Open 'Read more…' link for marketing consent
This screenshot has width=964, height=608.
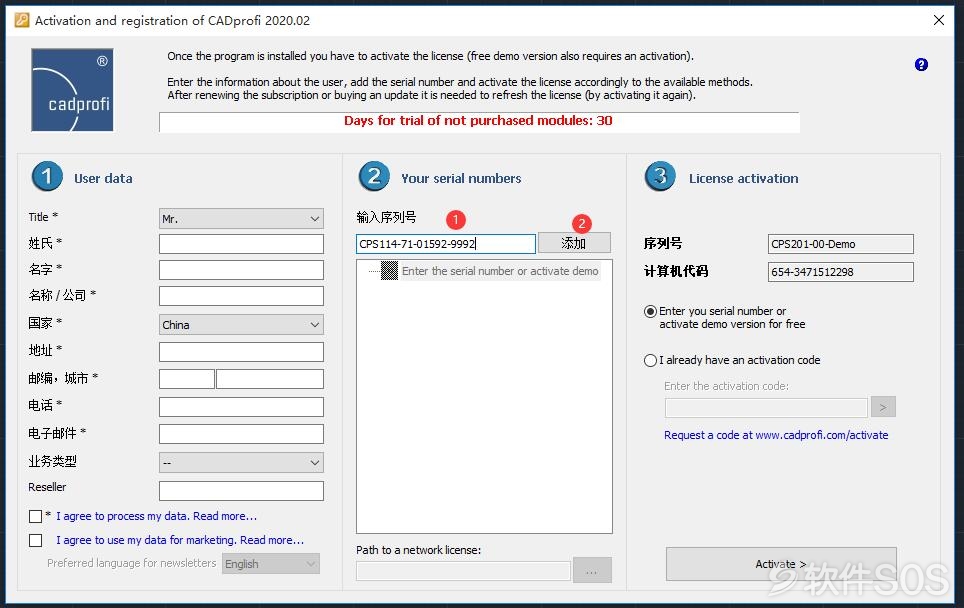click(x=272, y=540)
